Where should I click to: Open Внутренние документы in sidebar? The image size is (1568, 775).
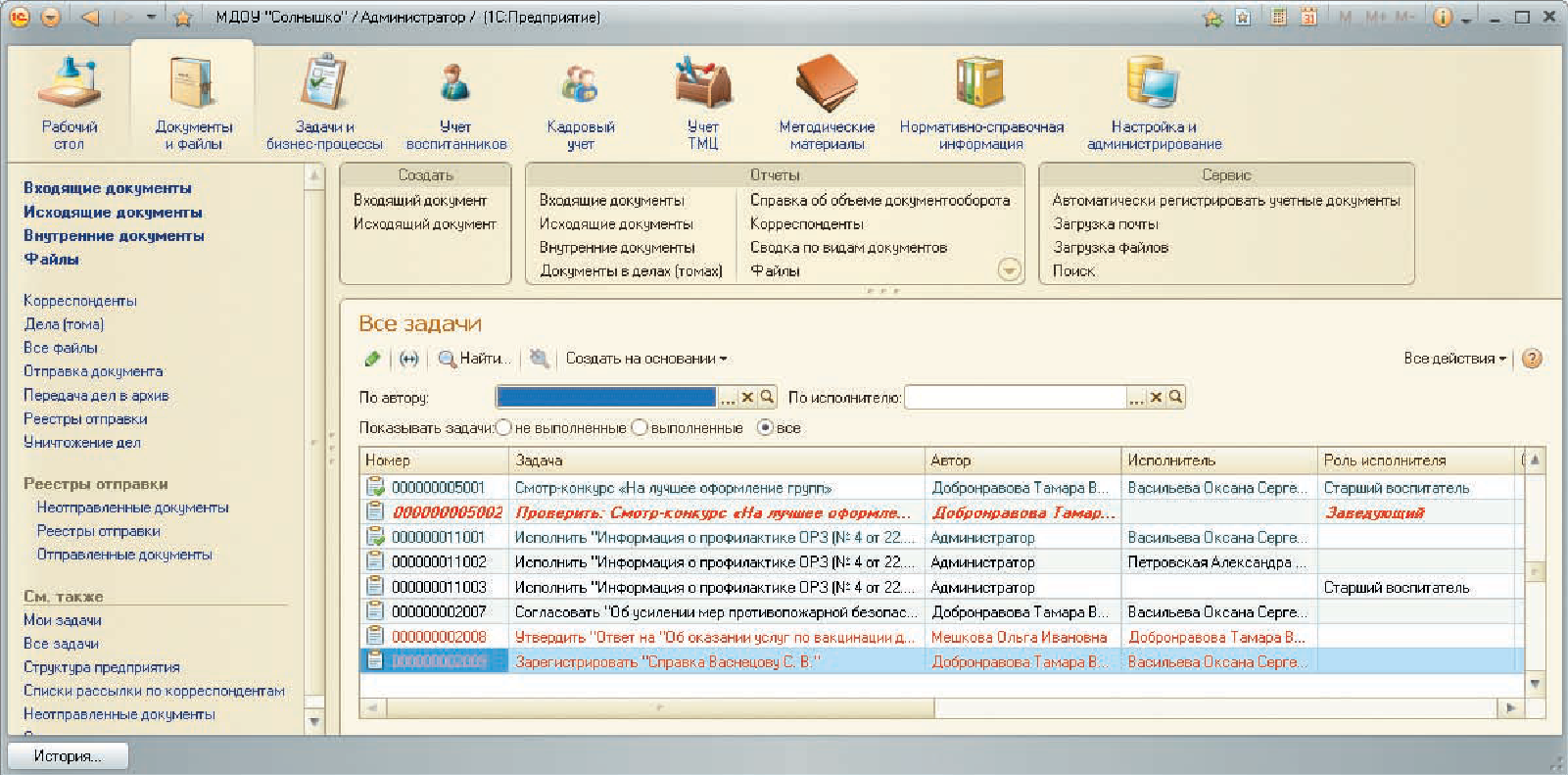[x=114, y=235]
